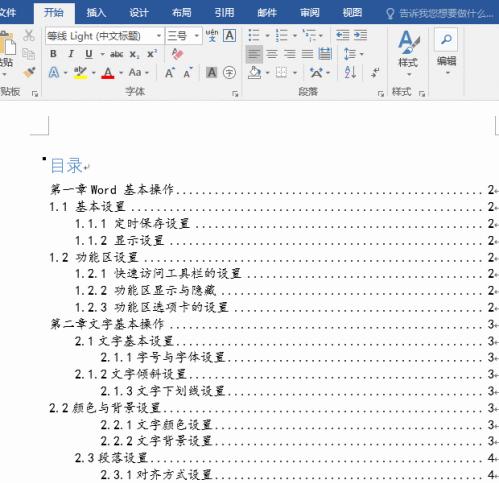Click the enclosed character 字 icon
The height and width of the screenshot is (483, 499).
pos(229,72)
